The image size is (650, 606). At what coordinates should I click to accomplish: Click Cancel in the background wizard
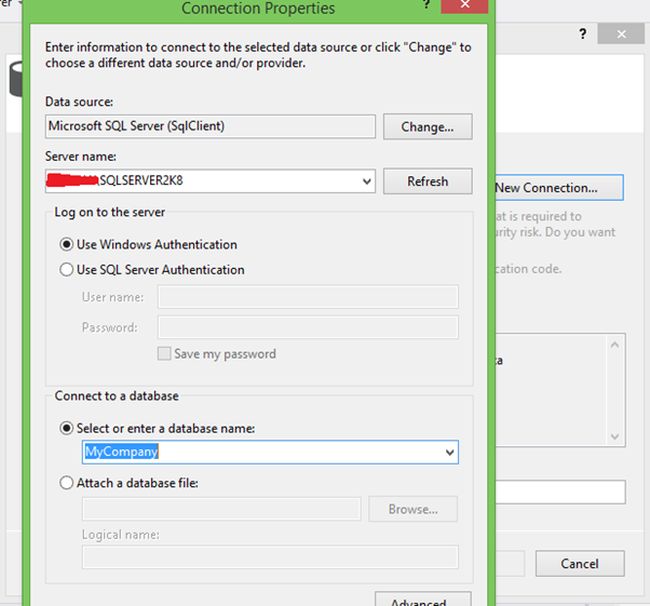[580, 564]
